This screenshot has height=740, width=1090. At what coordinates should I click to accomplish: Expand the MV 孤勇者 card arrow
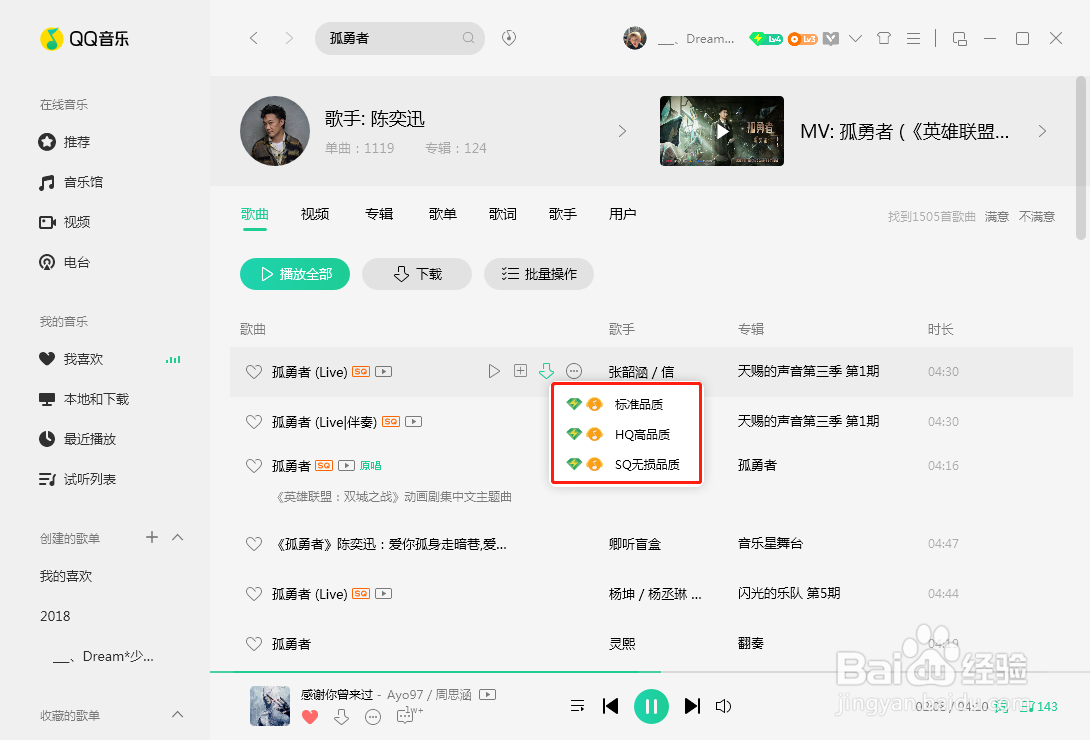(1042, 131)
